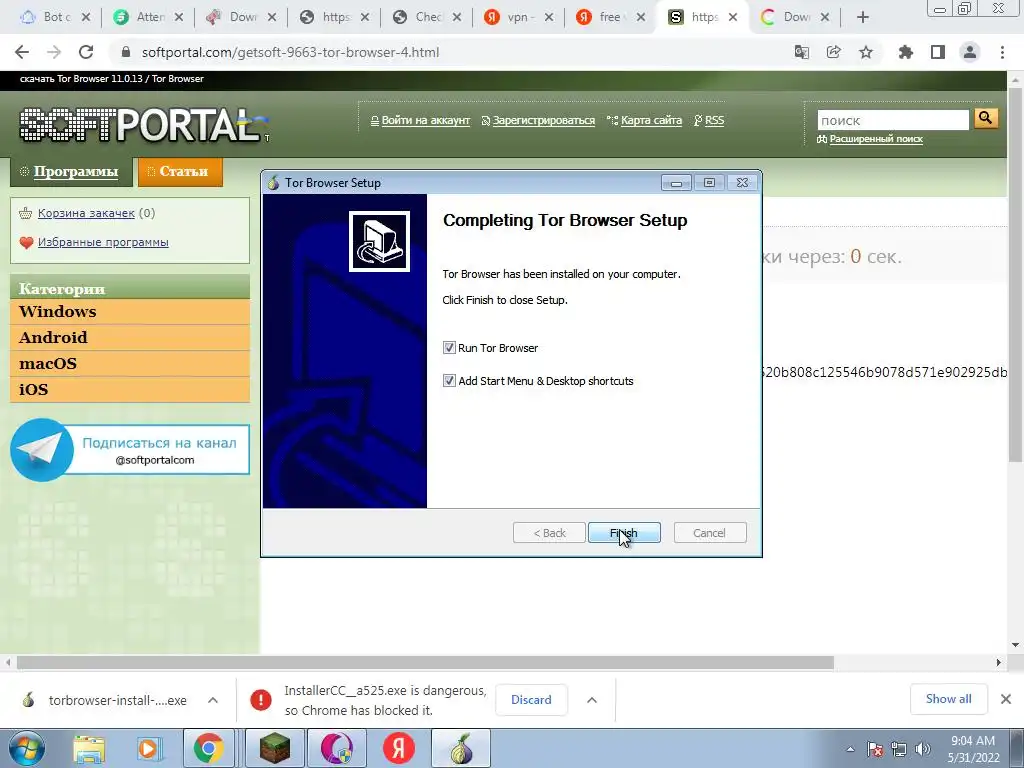Screen dimensions: 1024x768
Task: Open Minecraft block taskbar icon
Action: click(x=274, y=748)
